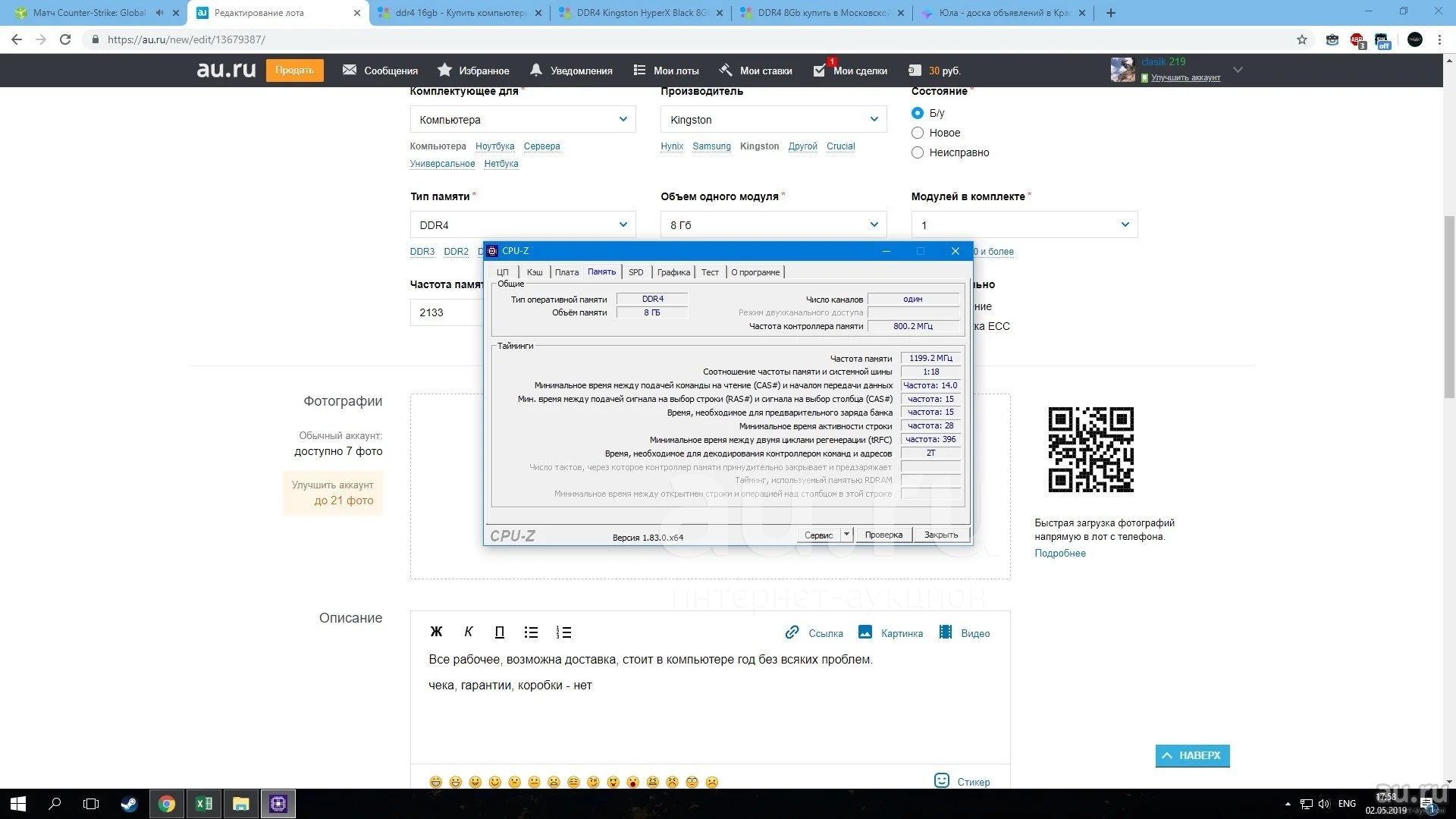1456x819 pixels.
Task: Choose the DDR3 memory type link
Action: click(422, 251)
